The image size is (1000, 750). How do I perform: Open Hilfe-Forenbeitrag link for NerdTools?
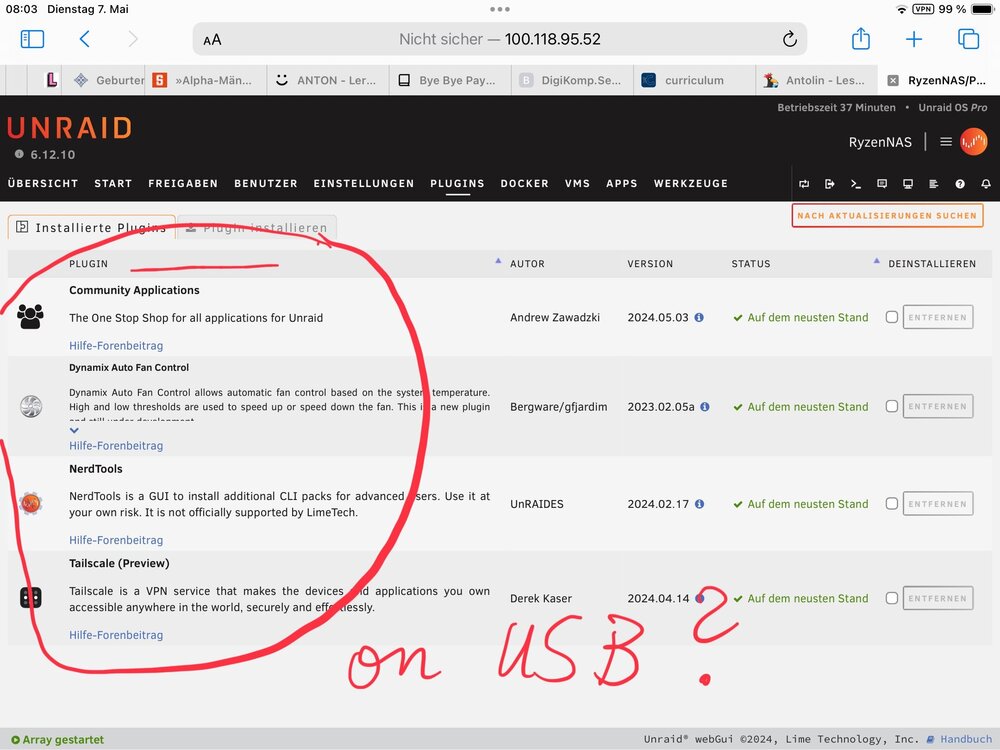pos(116,540)
